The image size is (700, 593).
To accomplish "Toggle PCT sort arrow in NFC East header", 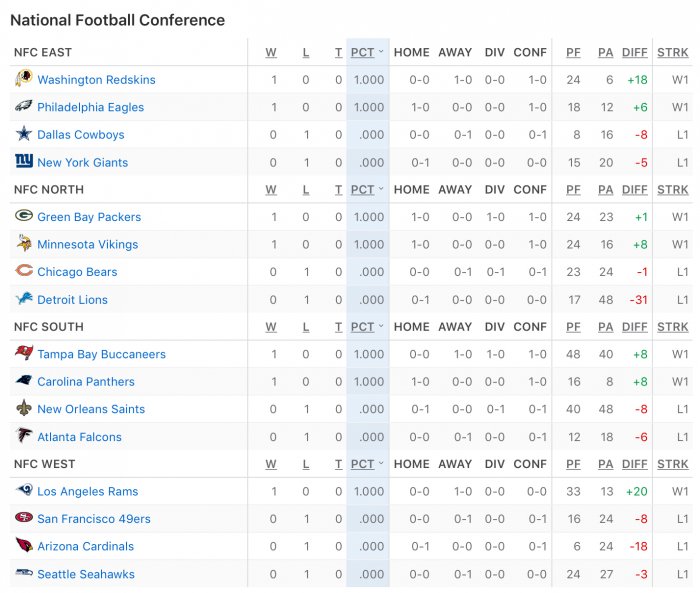I will (381, 52).
